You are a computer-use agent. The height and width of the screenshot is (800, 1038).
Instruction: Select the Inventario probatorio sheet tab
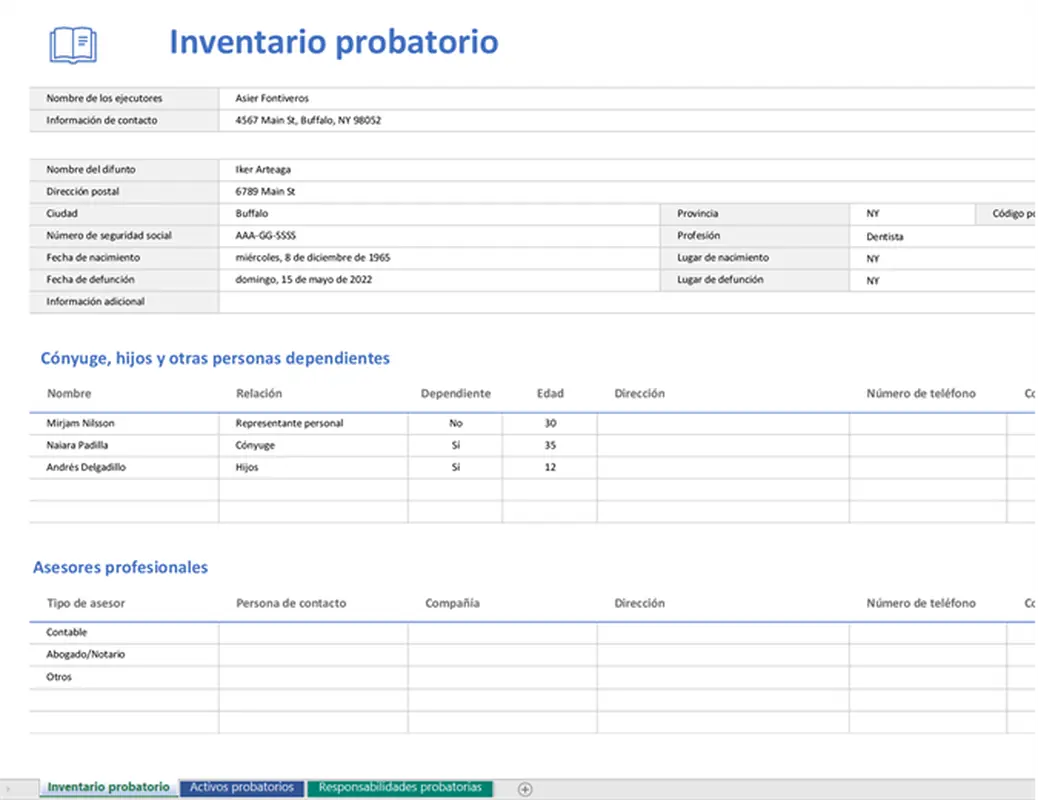coord(108,788)
